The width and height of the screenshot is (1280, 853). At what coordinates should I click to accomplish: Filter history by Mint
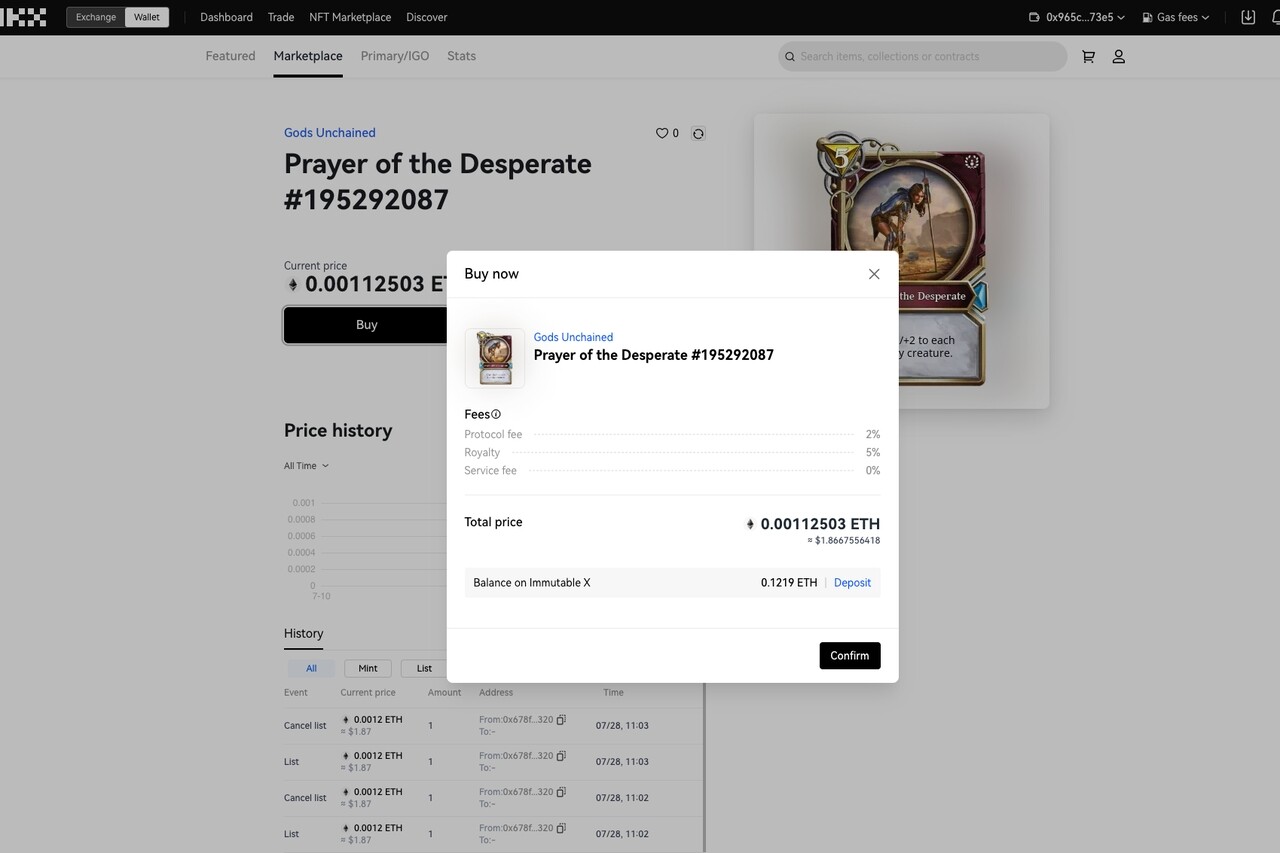pos(368,668)
